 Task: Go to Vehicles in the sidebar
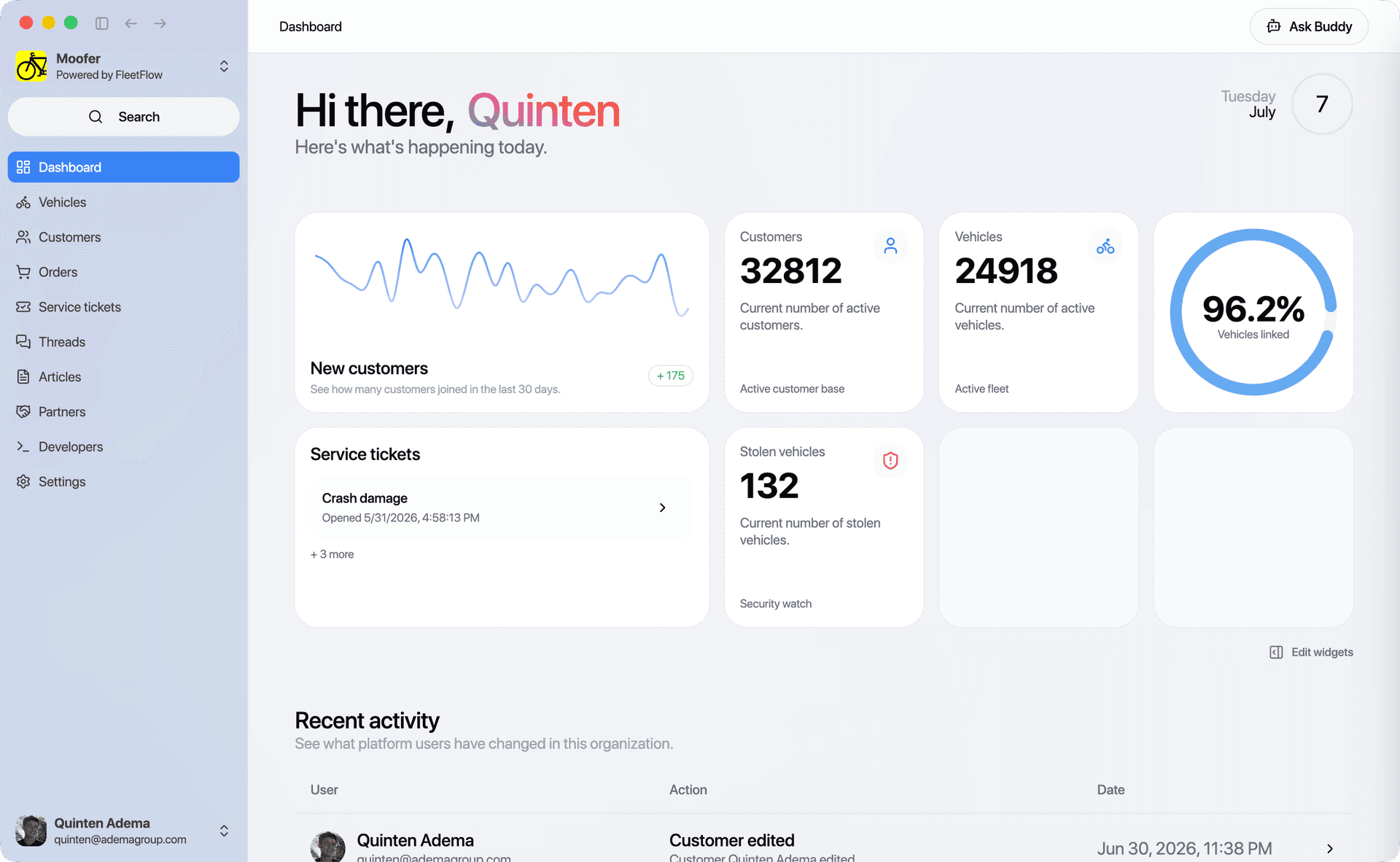pos(123,202)
